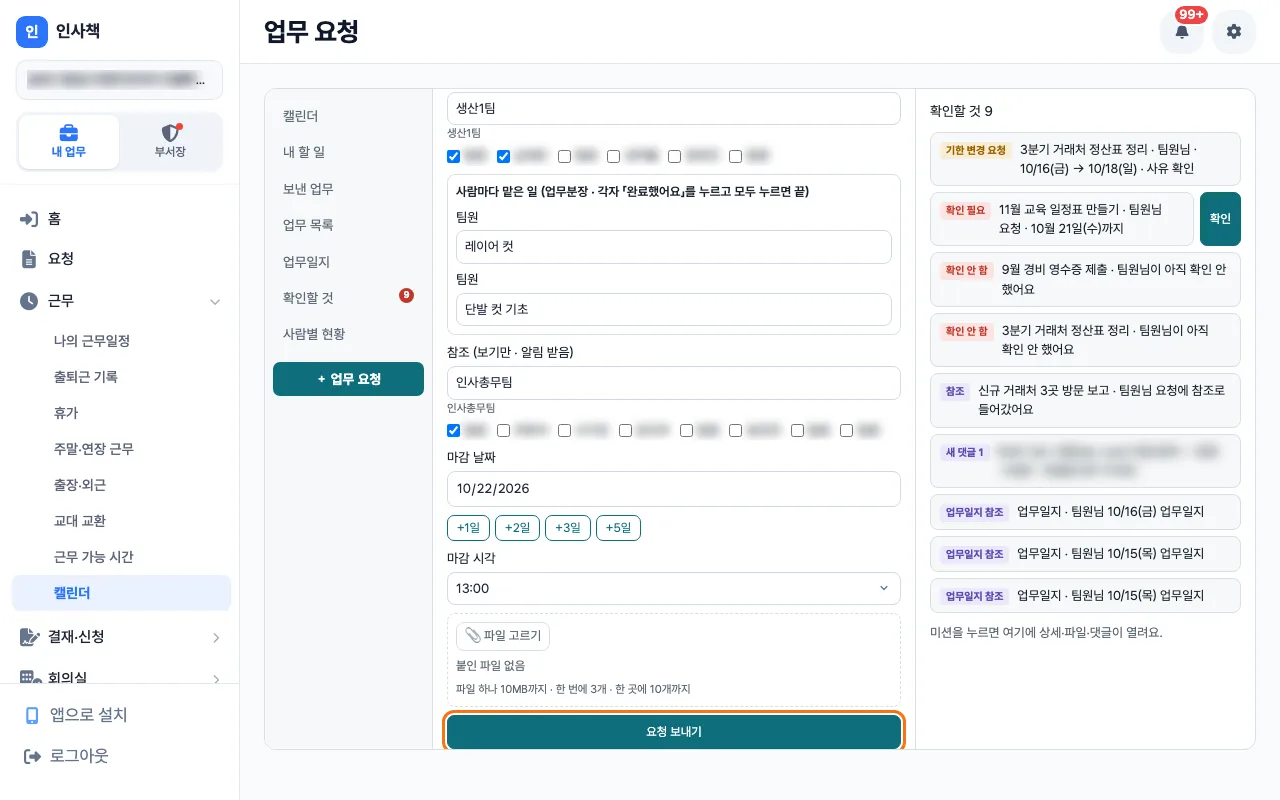Collapse the 근무 section chevron
The height and width of the screenshot is (800, 1280).
click(215, 301)
